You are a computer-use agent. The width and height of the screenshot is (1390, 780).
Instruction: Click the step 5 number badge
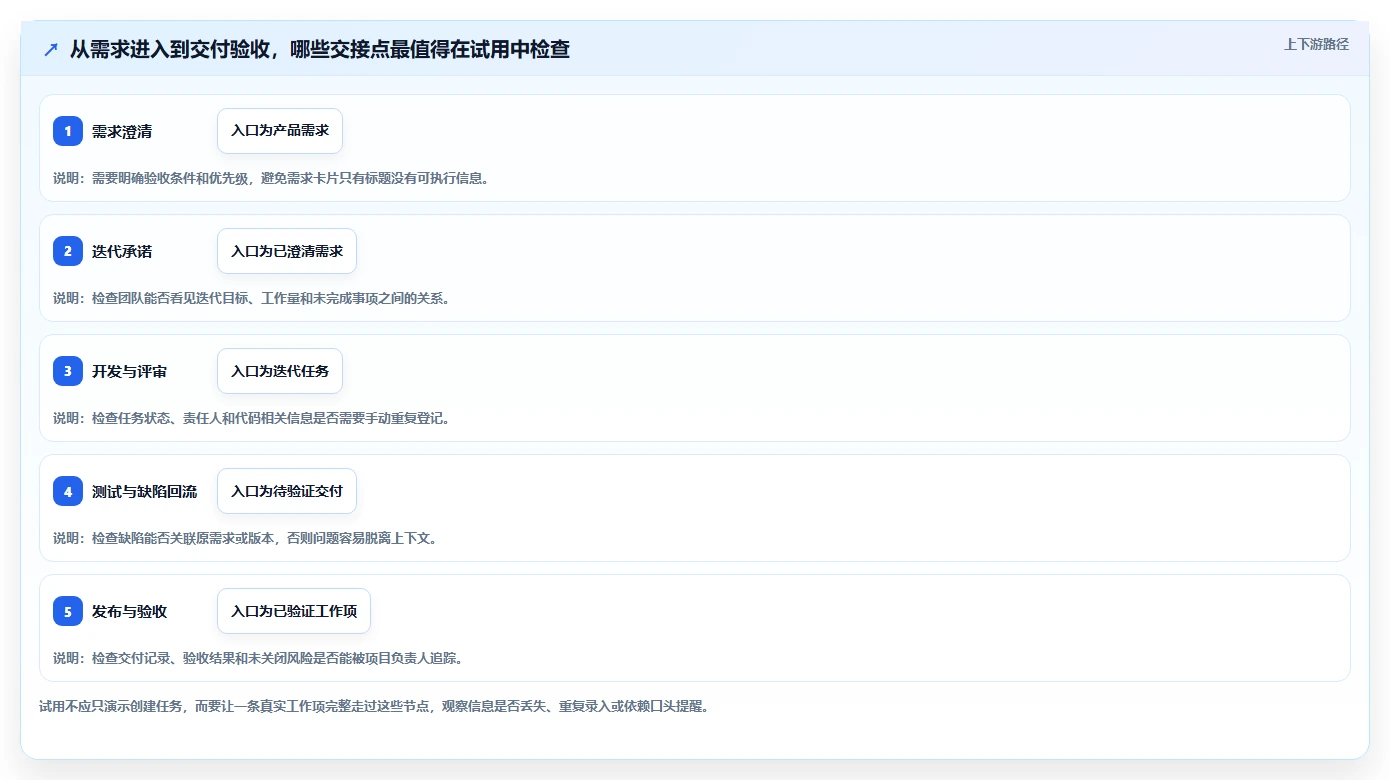(68, 611)
